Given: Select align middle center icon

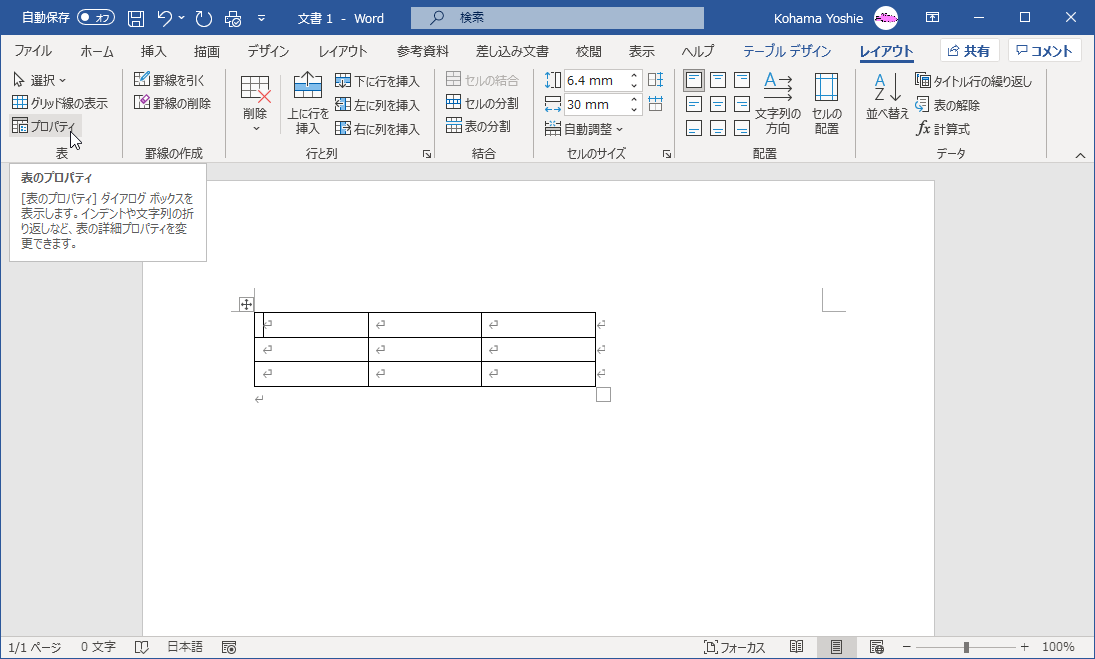Looking at the screenshot, I should click(718, 105).
